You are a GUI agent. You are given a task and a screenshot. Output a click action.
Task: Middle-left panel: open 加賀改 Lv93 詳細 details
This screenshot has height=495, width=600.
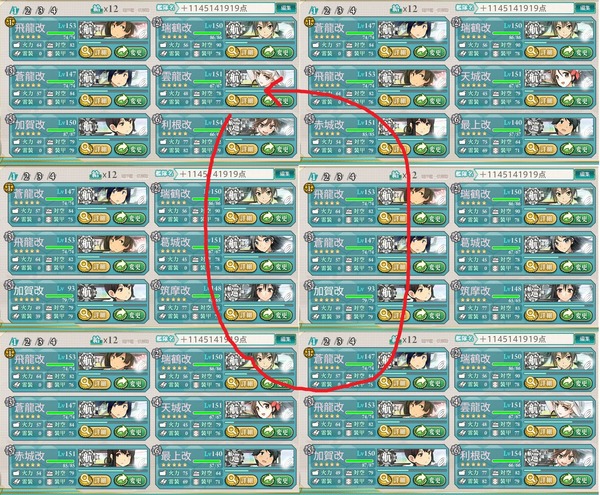[94, 314]
